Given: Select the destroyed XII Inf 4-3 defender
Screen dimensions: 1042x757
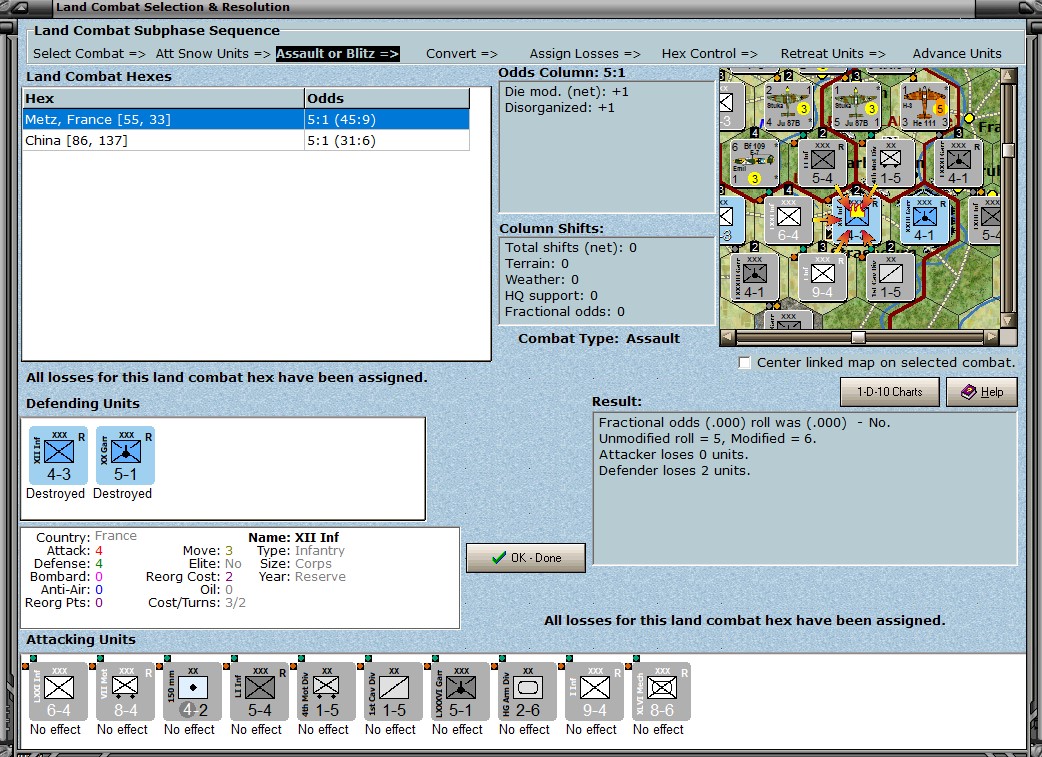Looking at the screenshot, I should (58, 456).
